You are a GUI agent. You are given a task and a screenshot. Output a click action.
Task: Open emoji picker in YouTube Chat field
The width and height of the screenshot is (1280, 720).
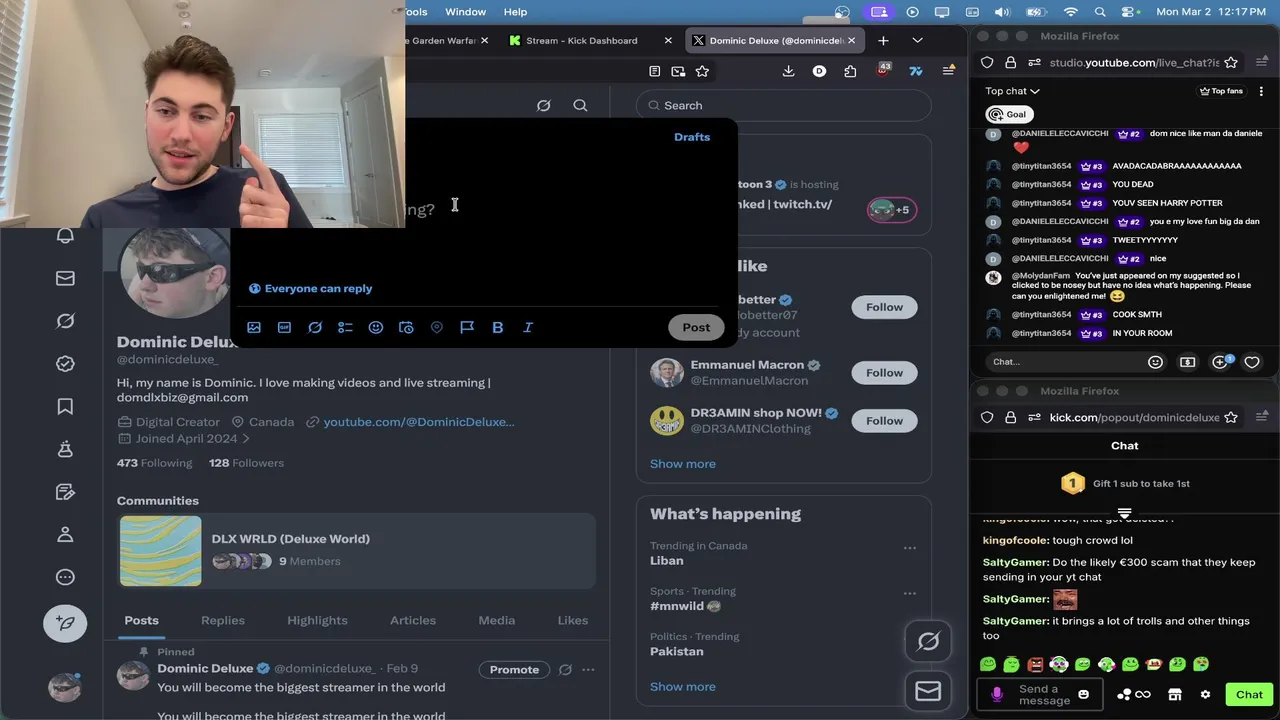1155,362
